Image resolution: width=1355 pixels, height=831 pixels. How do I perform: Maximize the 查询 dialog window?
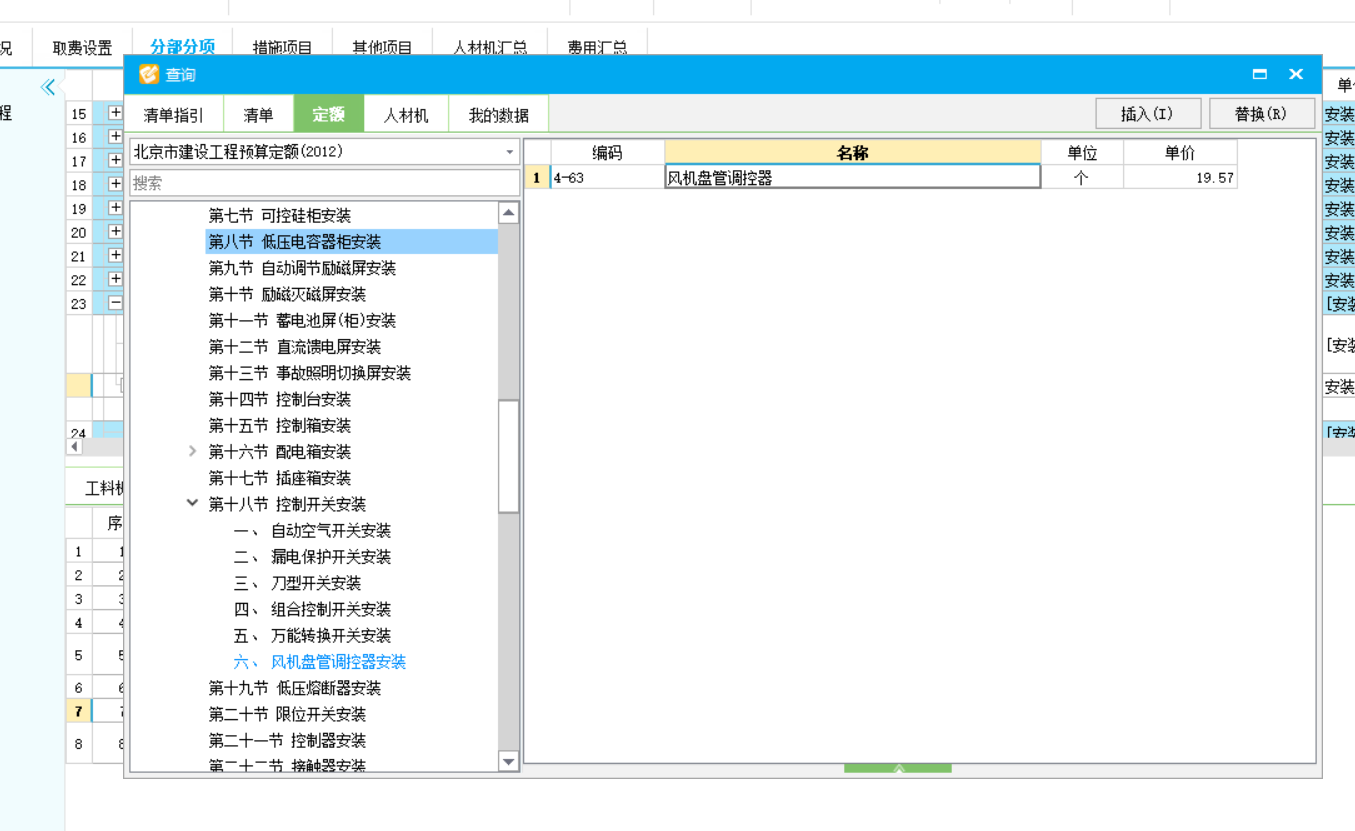pos(1259,74)
